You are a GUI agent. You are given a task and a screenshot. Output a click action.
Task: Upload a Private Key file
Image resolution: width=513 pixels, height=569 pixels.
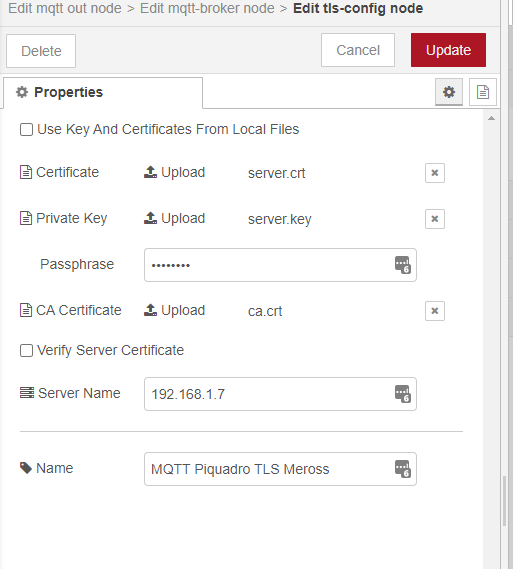pos(175,218)
